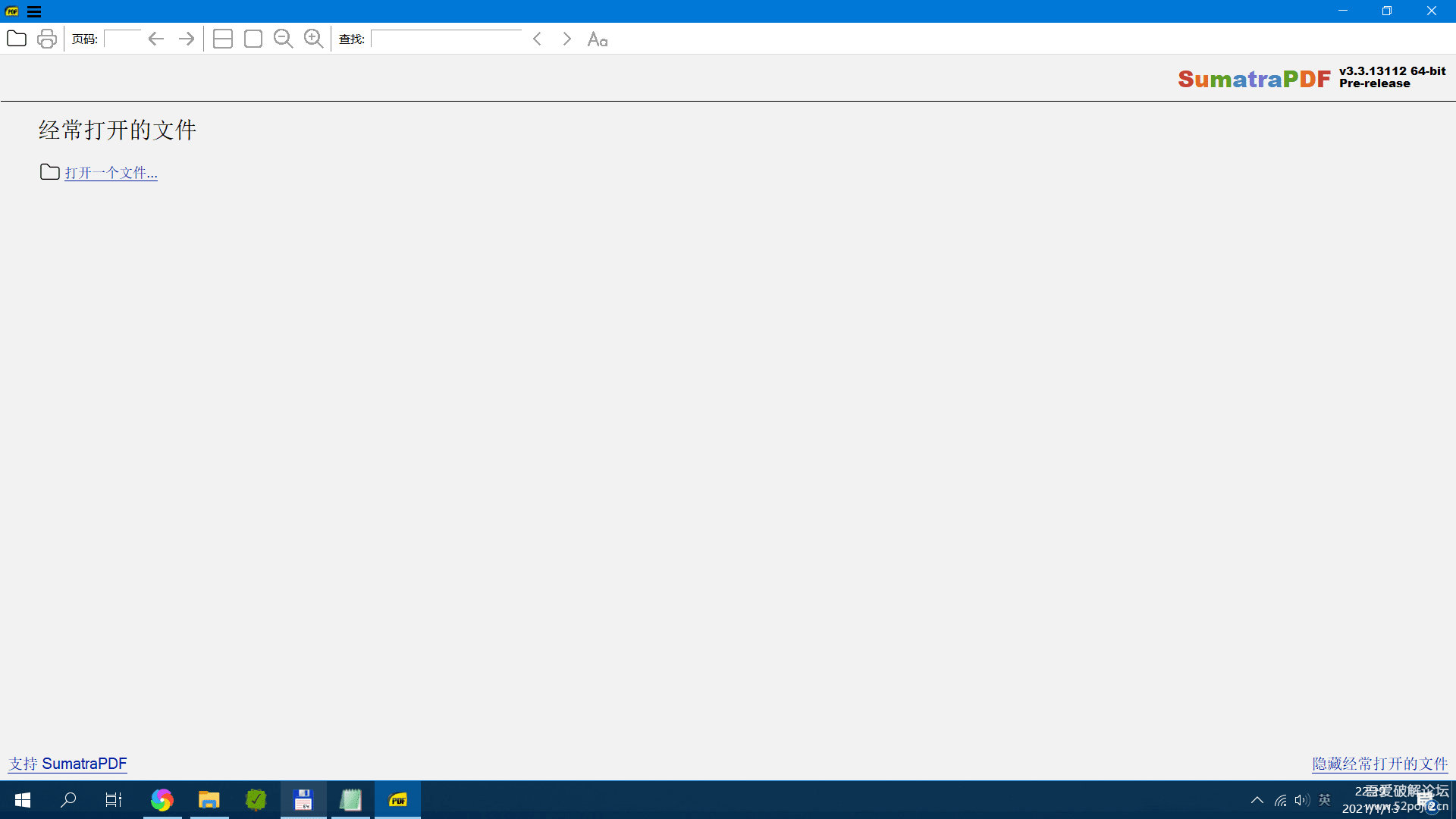Click the zoom in magnifier icon
Viewport: 1456px width, 819px height.
point(314,39)
